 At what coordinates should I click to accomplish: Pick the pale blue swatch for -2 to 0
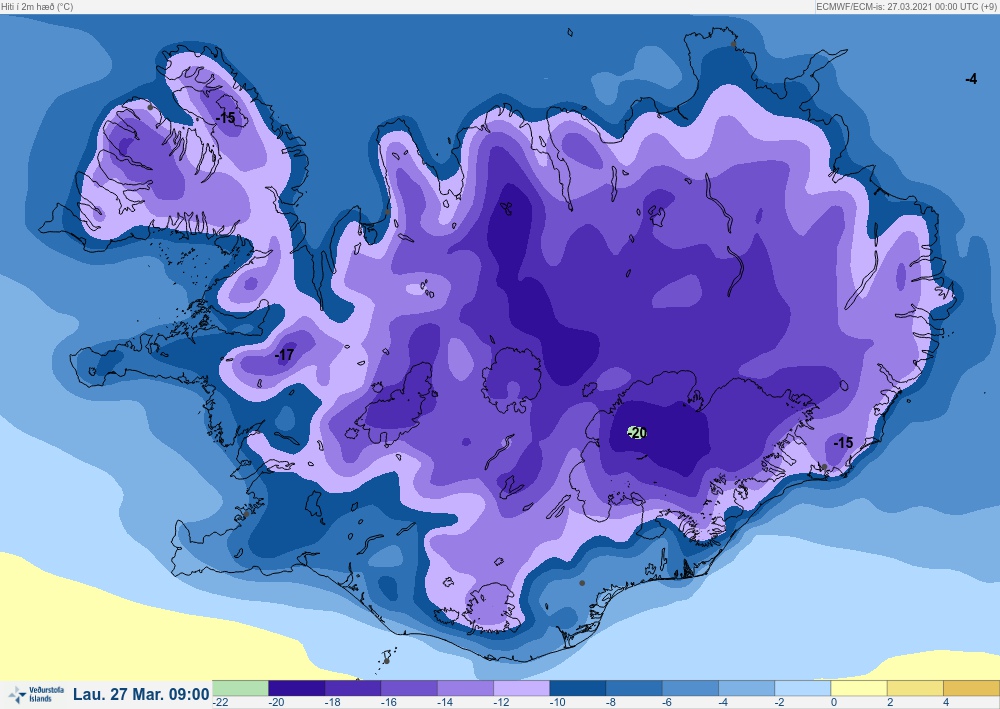pos(803,688)
